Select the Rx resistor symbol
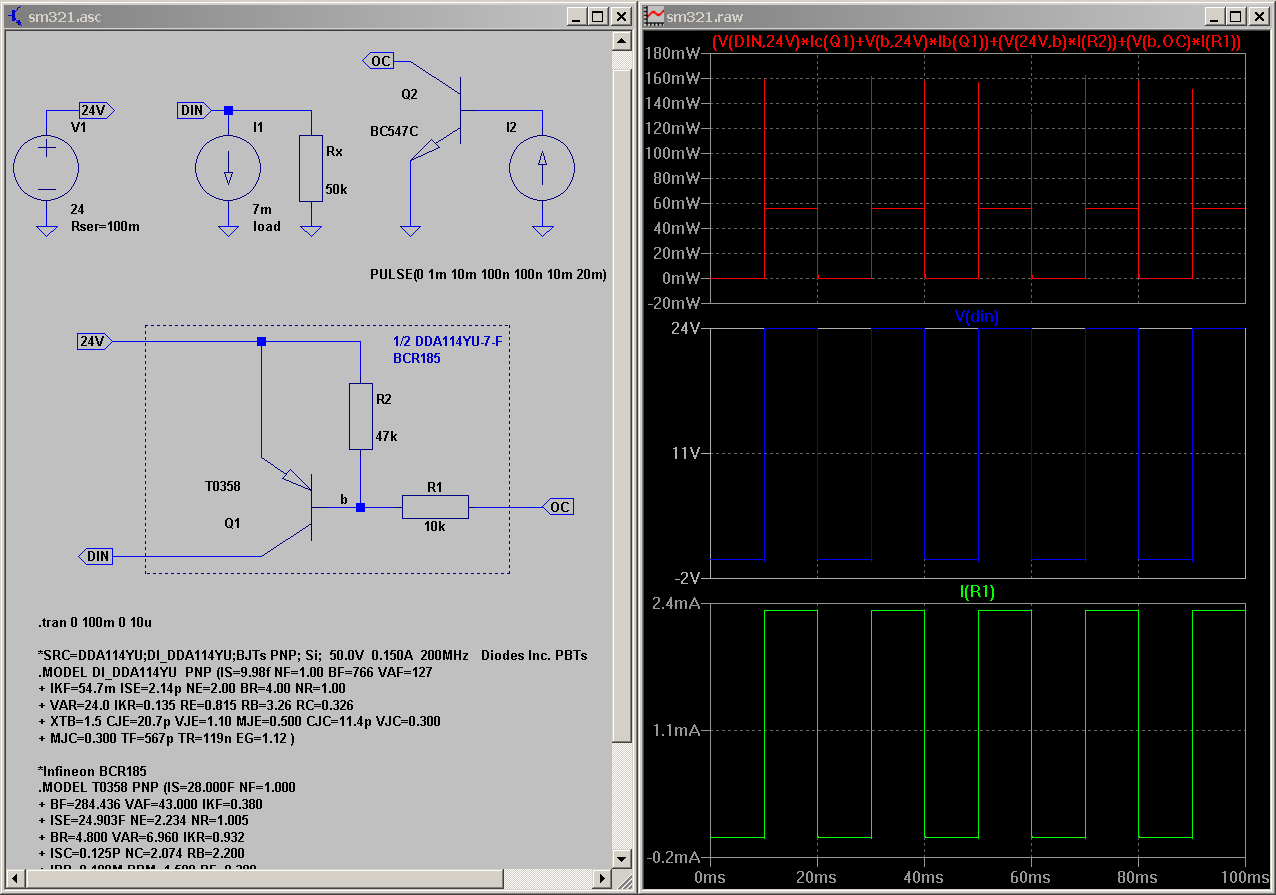 [x=312, y=168]
